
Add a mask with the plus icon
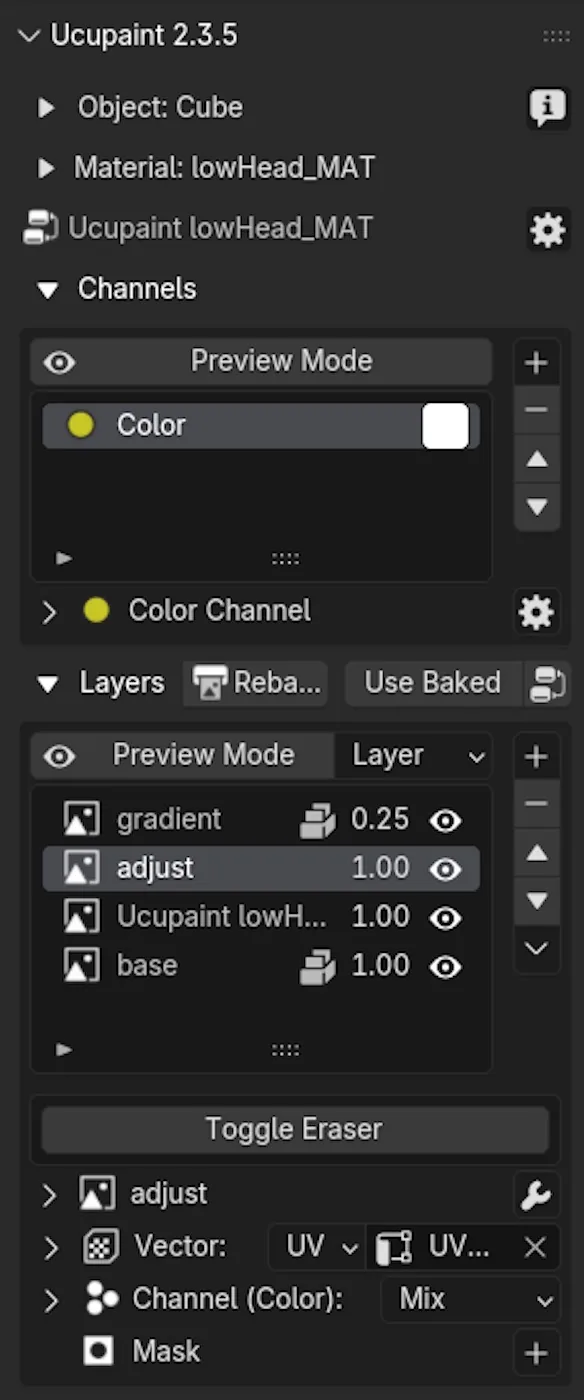537,1354
